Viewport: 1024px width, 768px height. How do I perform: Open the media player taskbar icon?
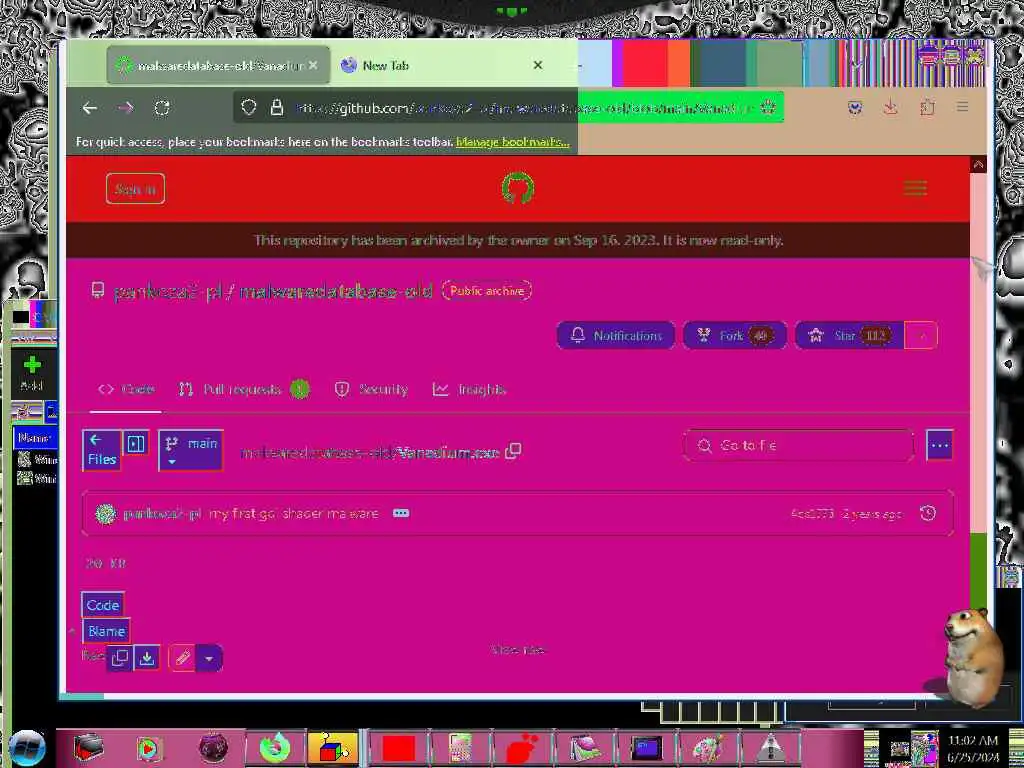[x=150, y=748]
